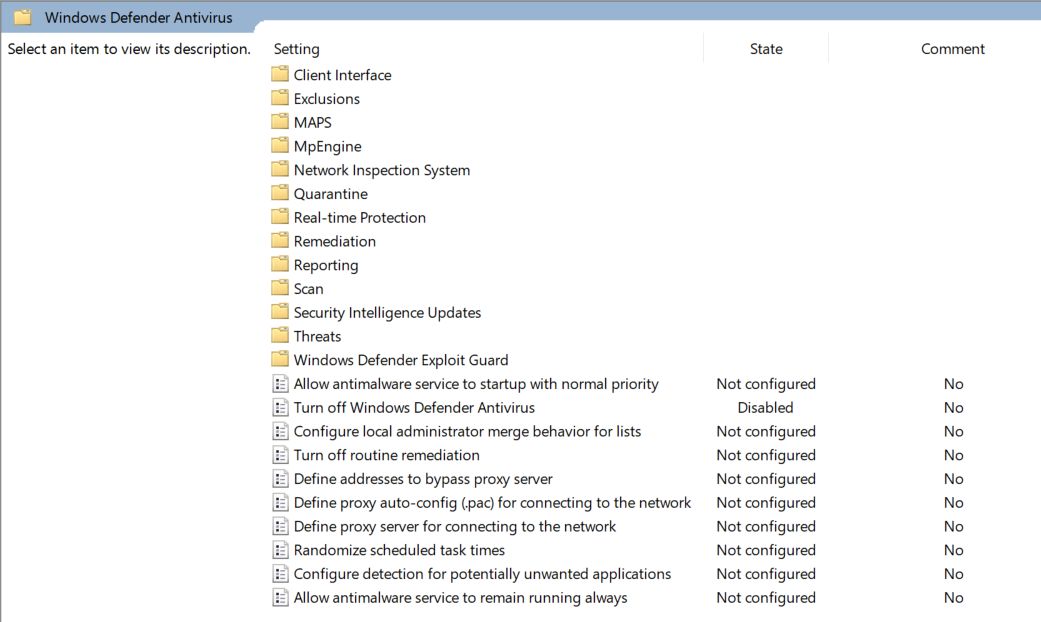Viewport: 1041px width, 622px height.
Task: Sort by the Setting column header
Action: (296, 49)
